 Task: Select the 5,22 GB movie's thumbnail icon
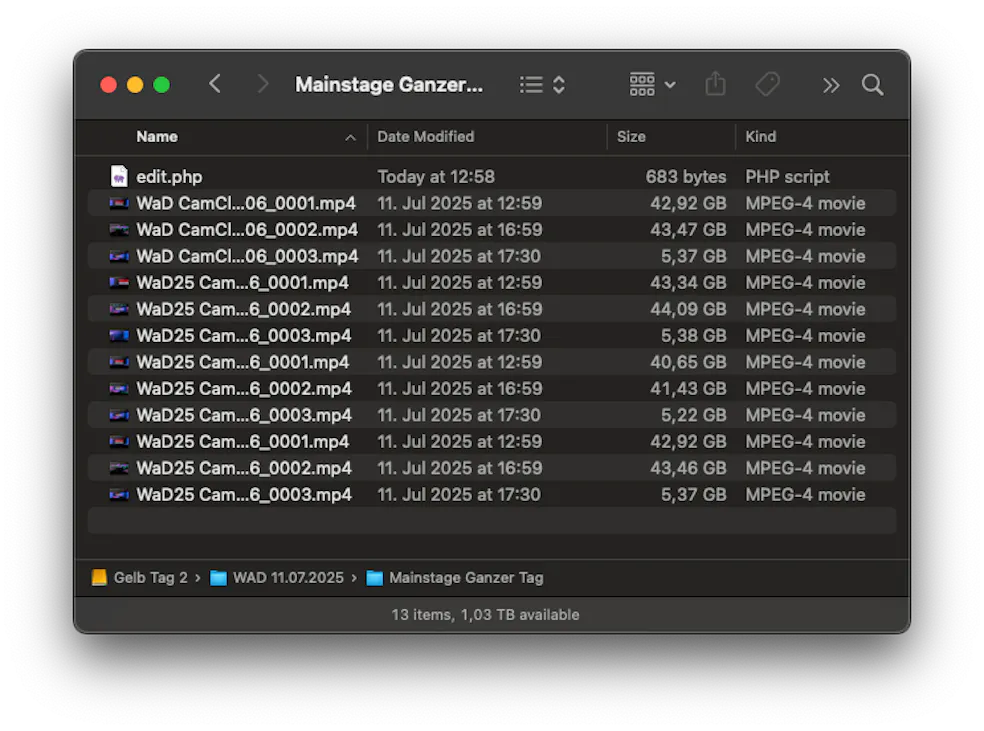click(119, 415)
